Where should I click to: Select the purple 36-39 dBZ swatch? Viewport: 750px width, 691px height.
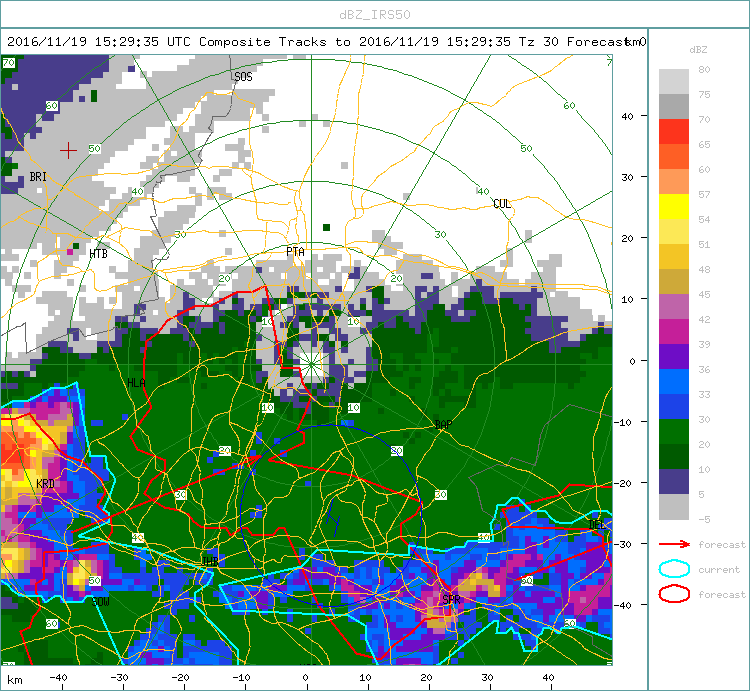[673, 356]
